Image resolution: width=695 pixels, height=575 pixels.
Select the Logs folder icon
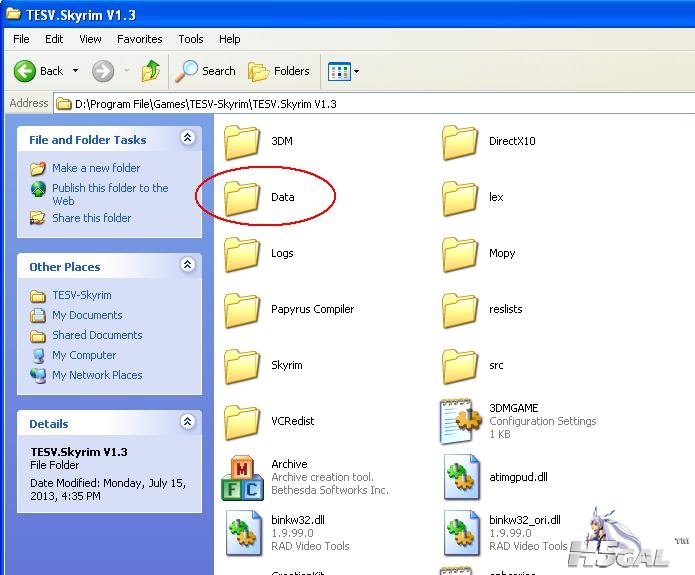pyautogui.click(x=242, y=254)
